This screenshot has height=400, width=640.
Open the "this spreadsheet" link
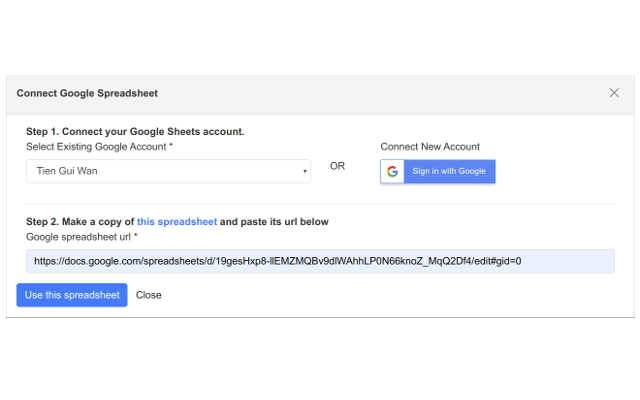click(x=176, y=221)
